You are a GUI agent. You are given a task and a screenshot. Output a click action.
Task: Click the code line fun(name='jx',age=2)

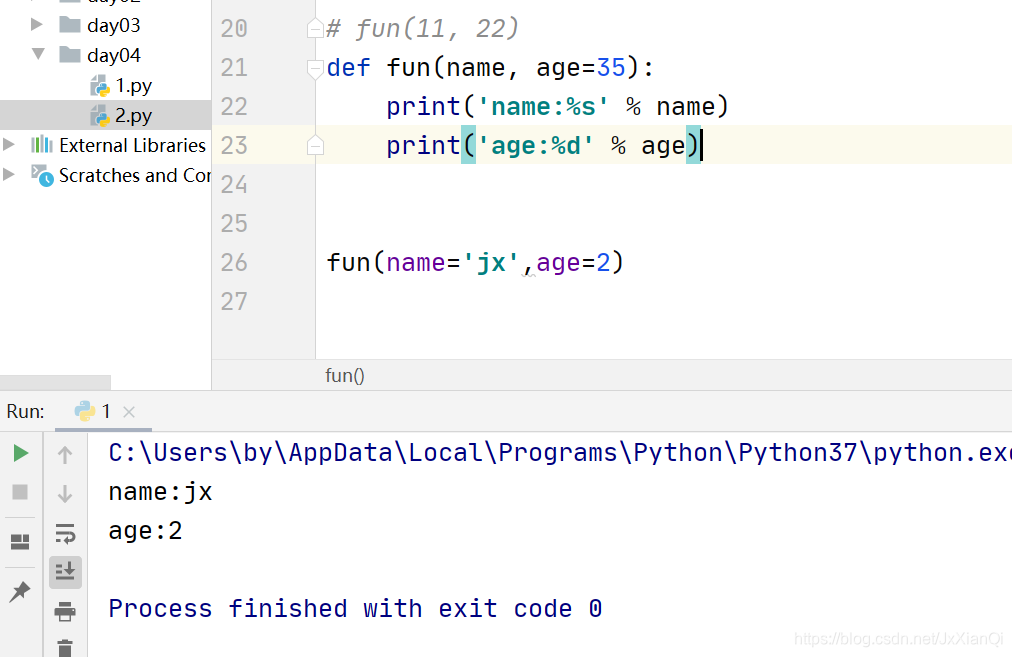point(475,263)
